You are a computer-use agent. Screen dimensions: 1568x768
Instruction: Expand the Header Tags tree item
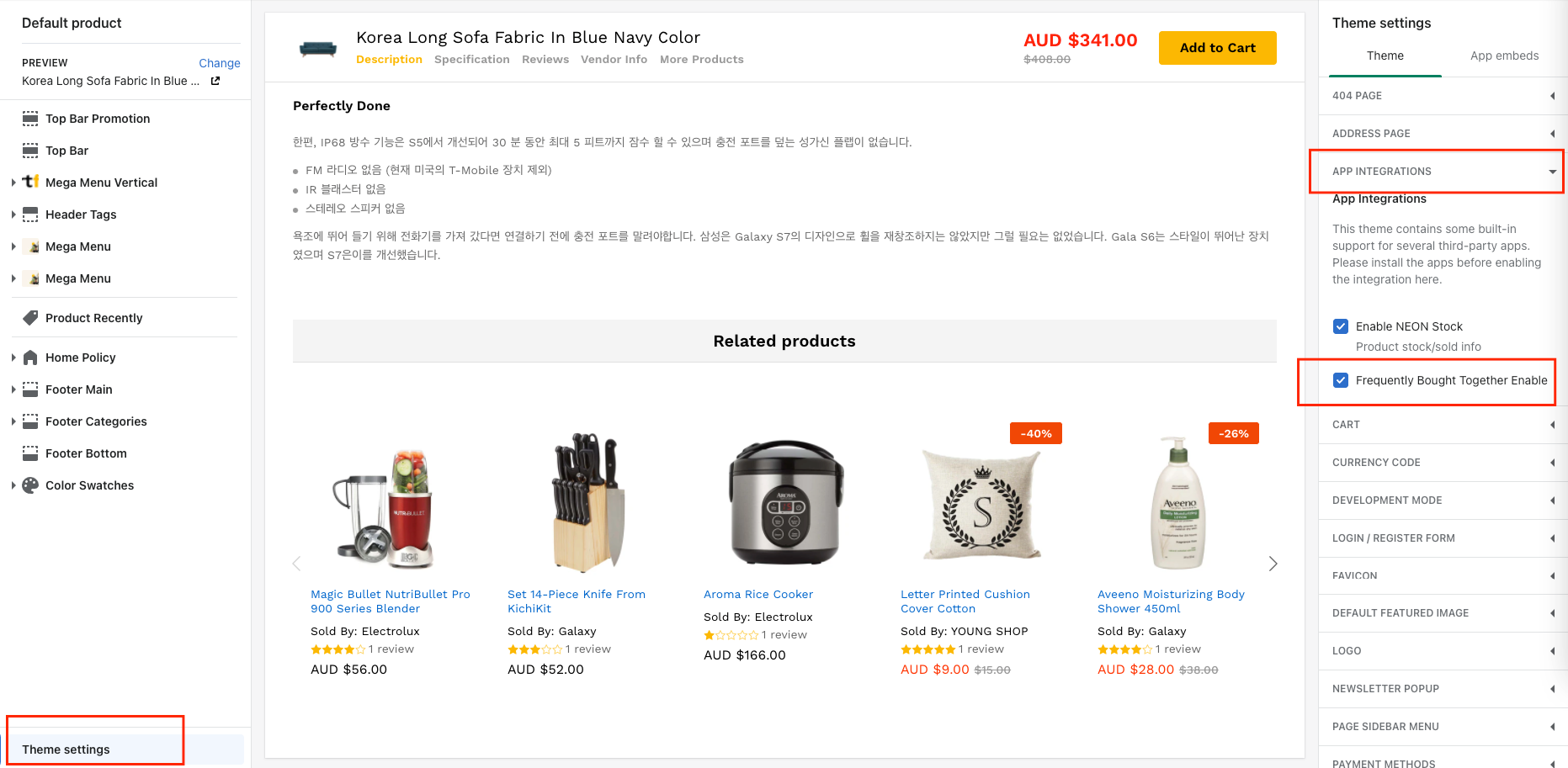[13, 215]
